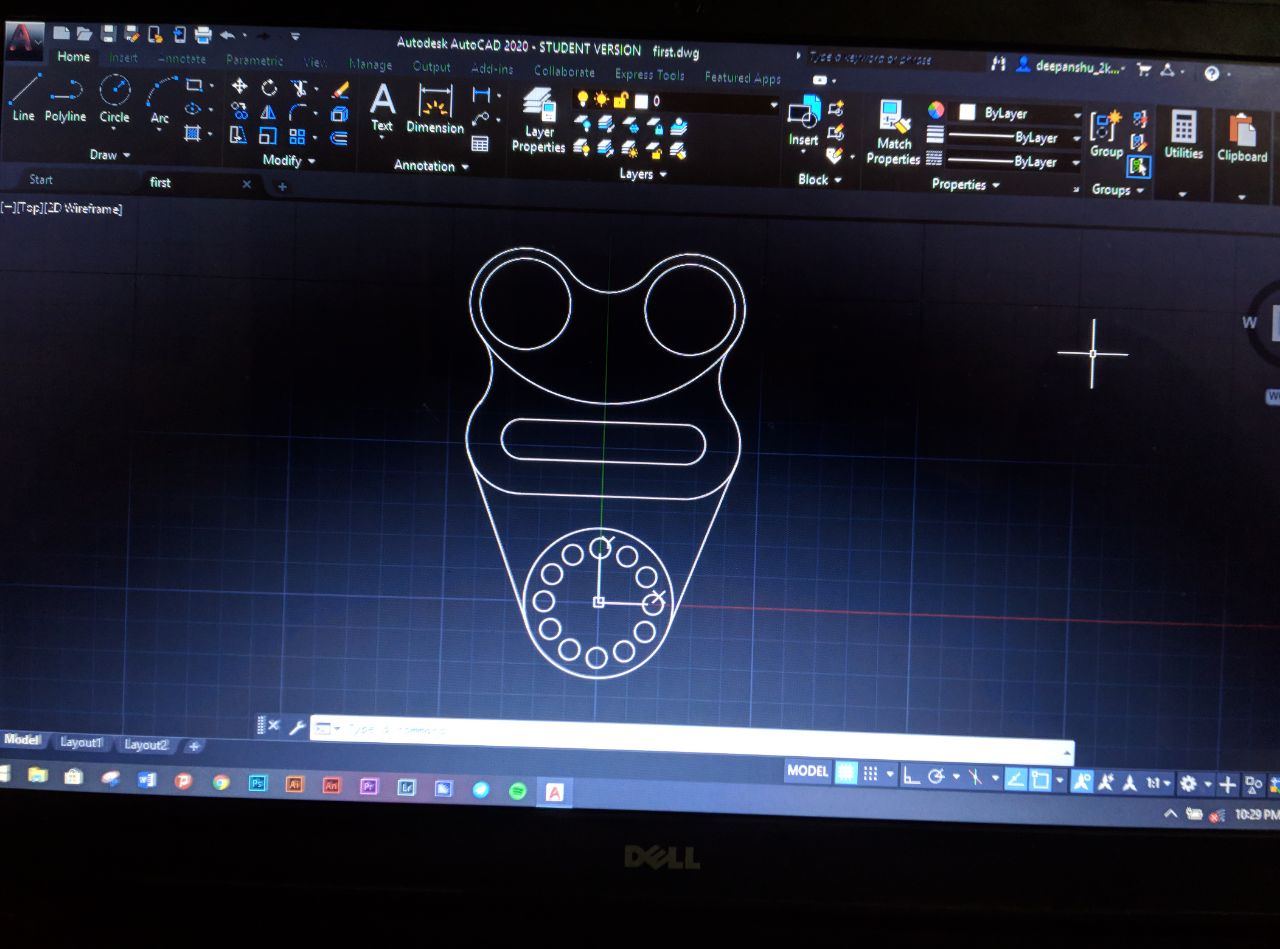
Task: Expand the Draw panel
Action: coord(110,154)
